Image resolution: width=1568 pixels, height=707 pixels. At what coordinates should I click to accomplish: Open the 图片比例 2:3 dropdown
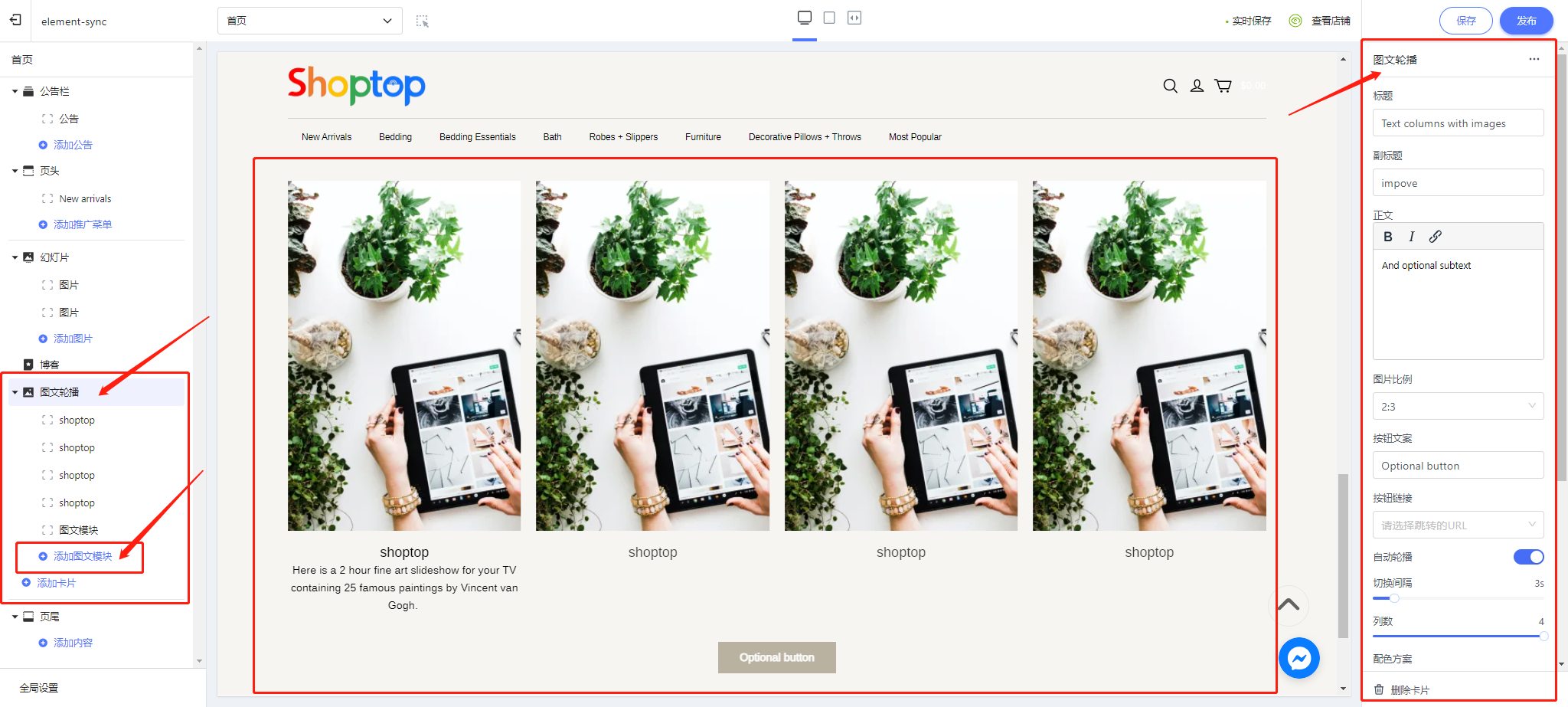point(1458,406)
